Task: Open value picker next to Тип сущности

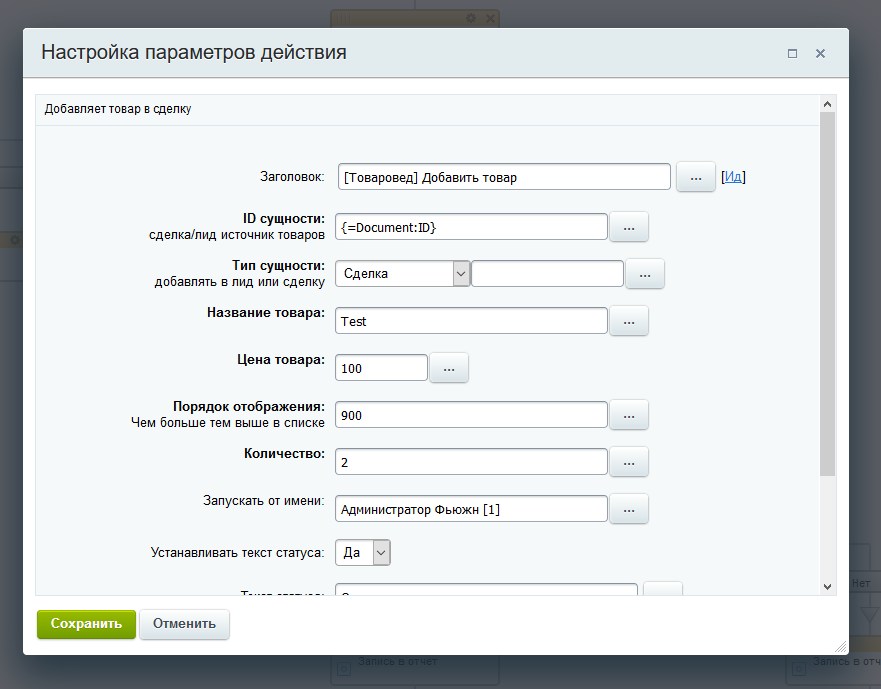Action: (x=645, y=274)
